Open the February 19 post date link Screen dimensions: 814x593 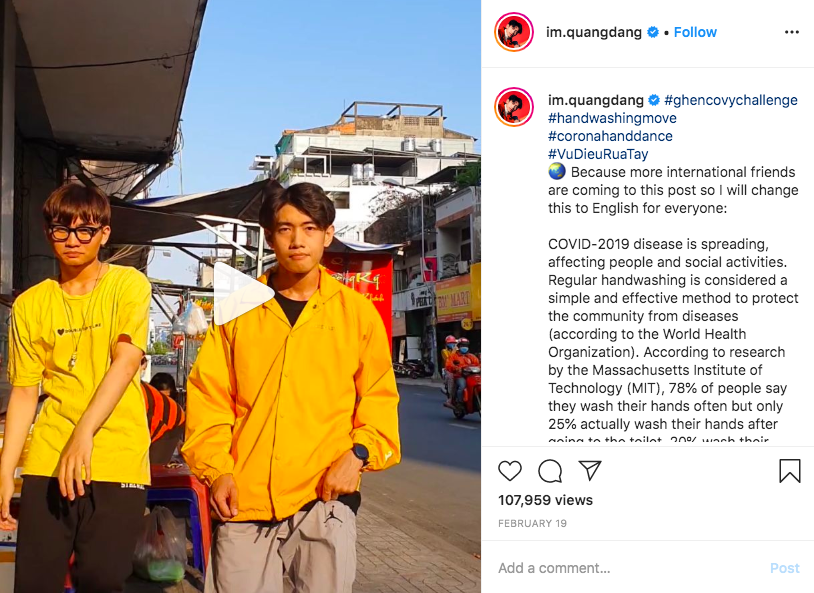click(x=532, y=523)
